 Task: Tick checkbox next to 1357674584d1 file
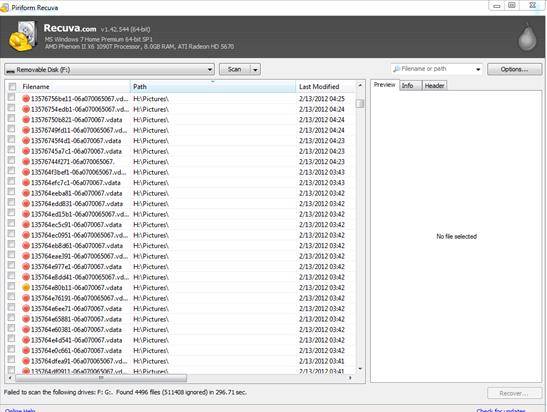12,139
